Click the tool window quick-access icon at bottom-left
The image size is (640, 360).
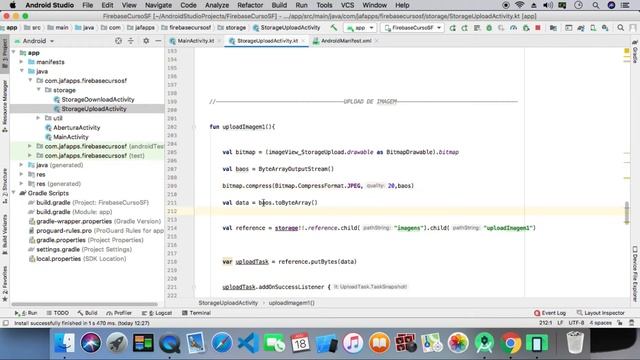tap(5, 323)
